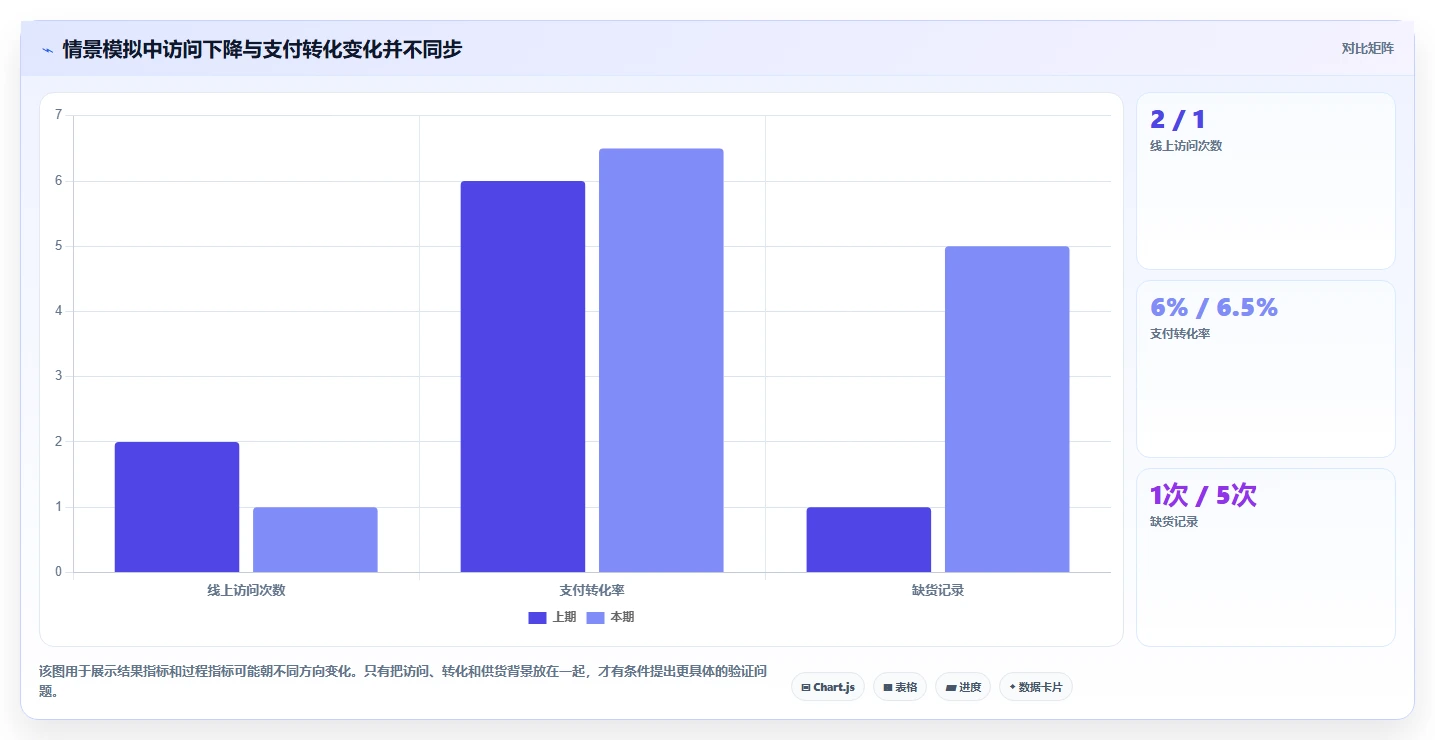
Task: Click the 1次 / 5次 card value
Action: click(1203, 496)
